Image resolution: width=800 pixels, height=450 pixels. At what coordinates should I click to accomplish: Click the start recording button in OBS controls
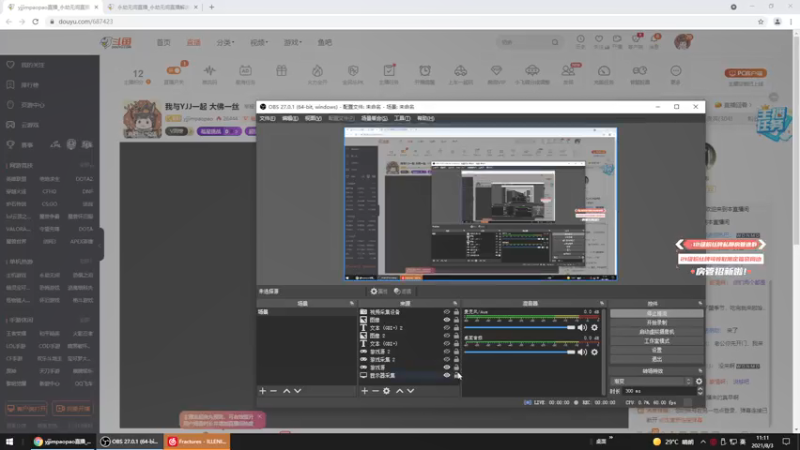657,322
